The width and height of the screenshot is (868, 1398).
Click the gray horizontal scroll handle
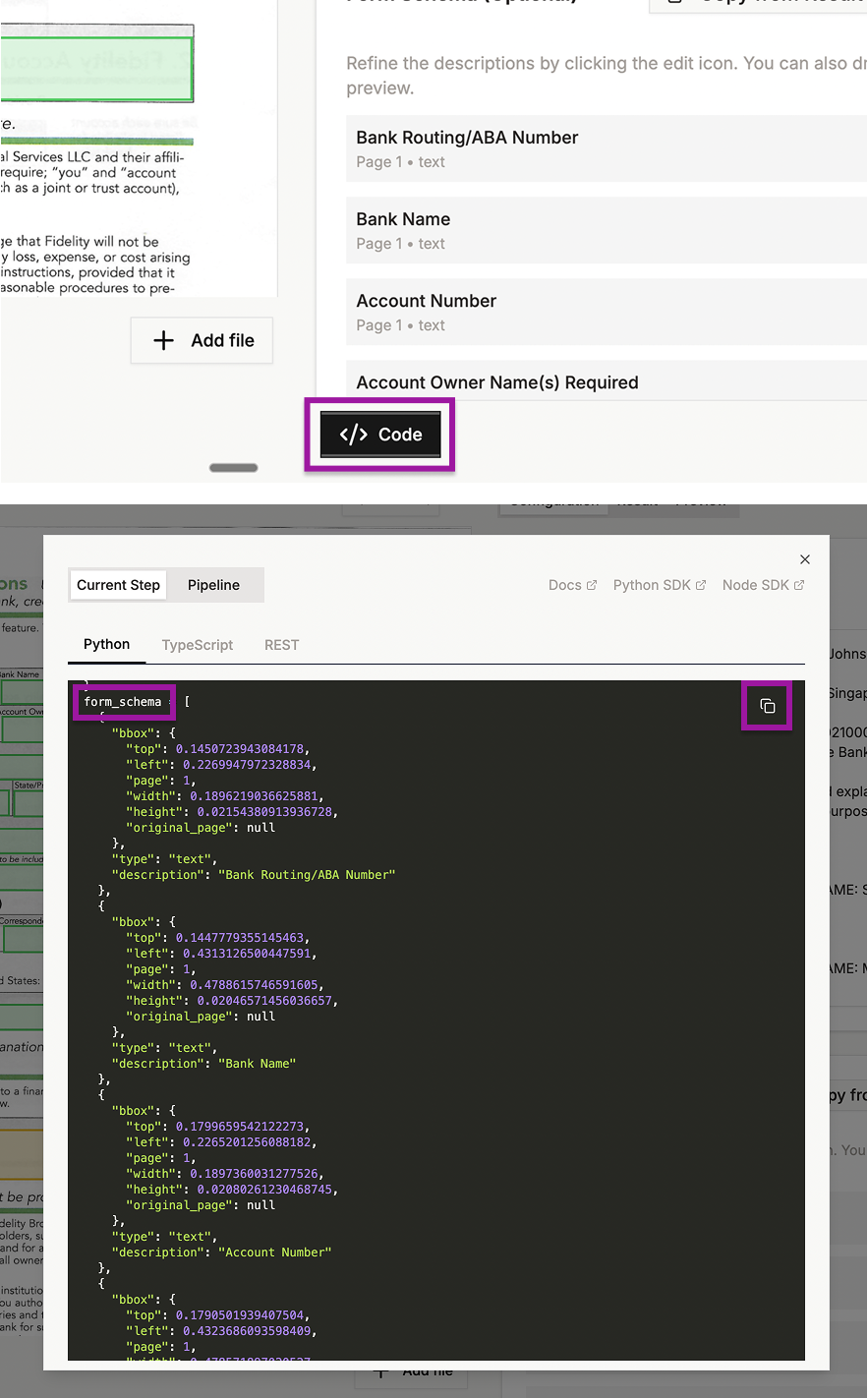(234, 468)
